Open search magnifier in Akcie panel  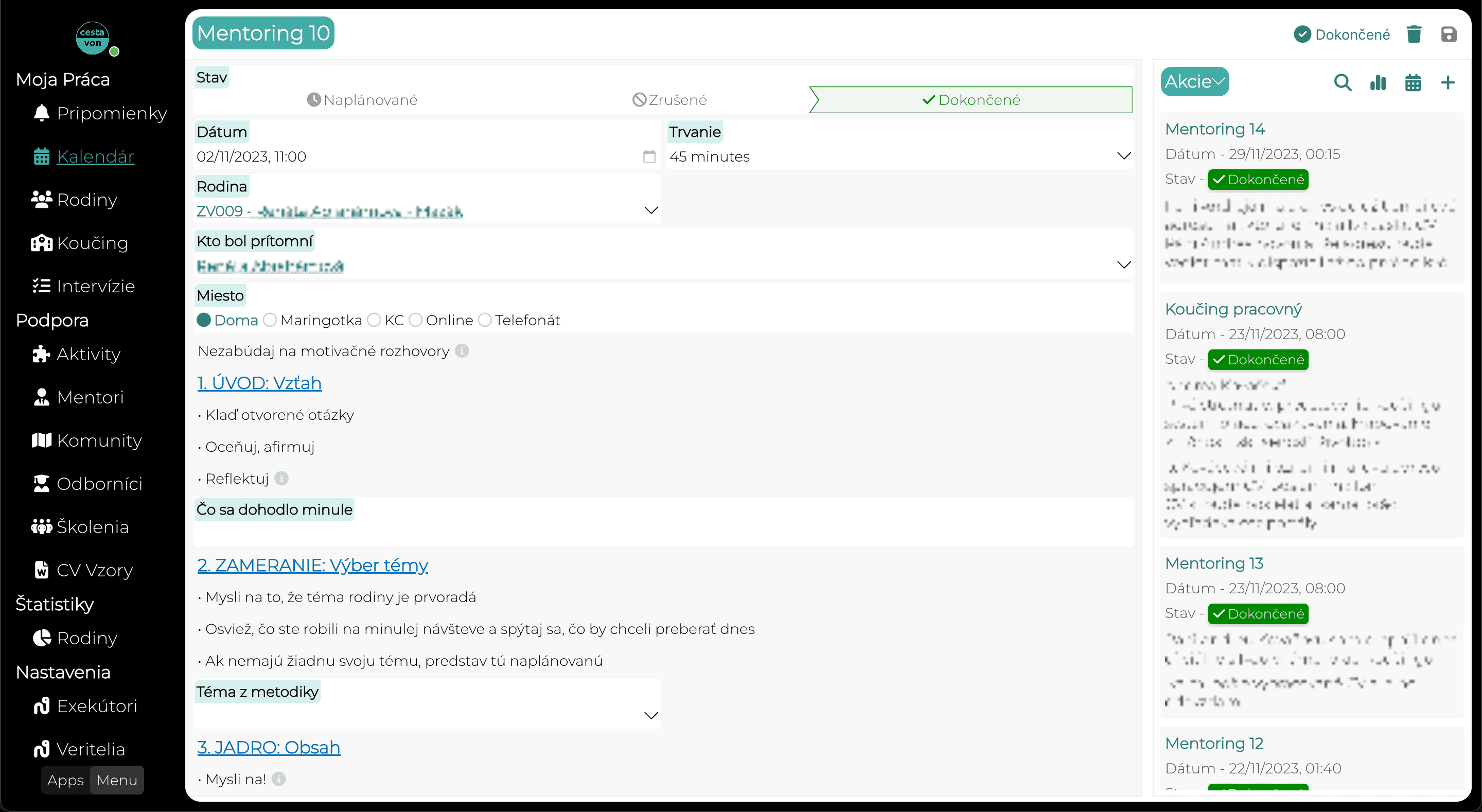coord(1342,83)
